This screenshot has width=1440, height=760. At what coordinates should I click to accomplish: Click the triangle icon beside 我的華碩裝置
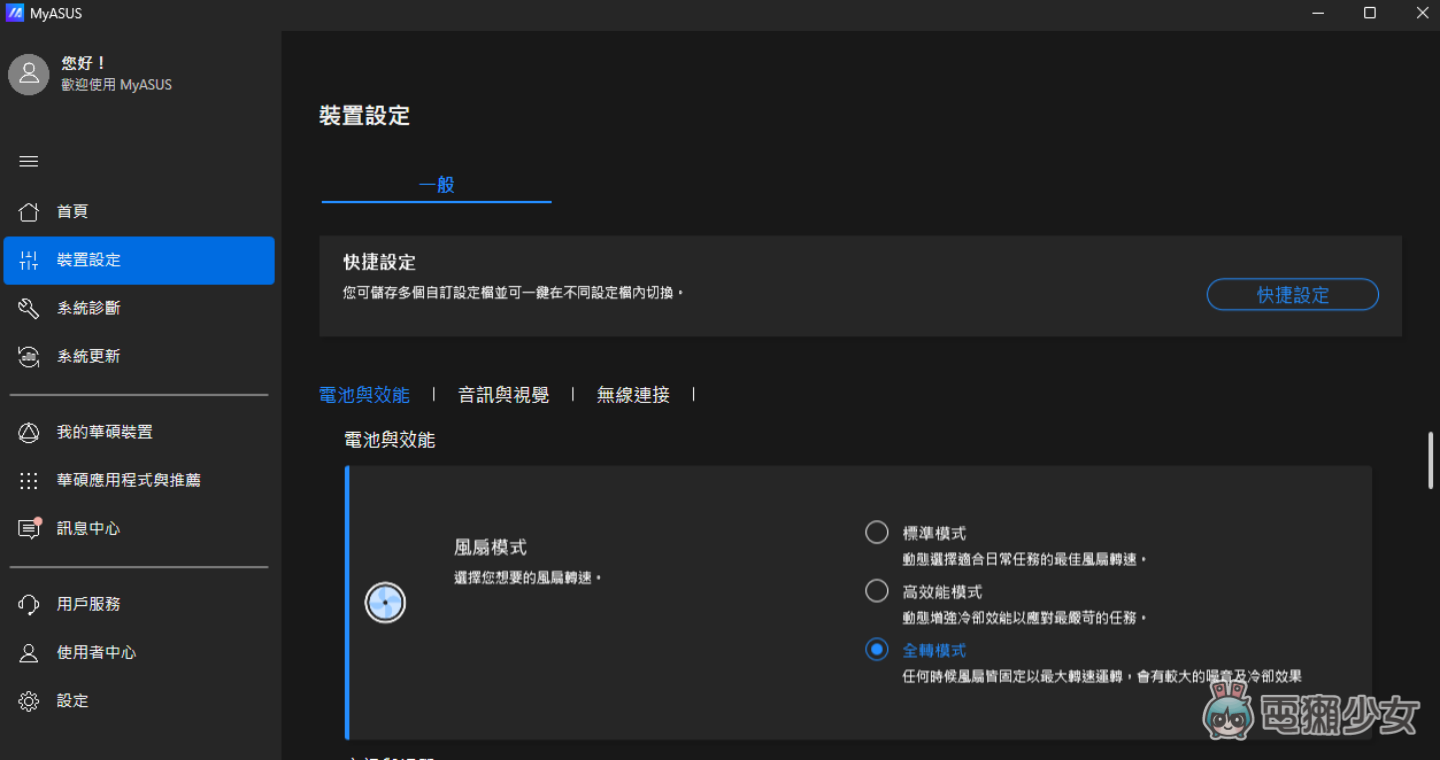pyautogui.click(x=29, y=432)
